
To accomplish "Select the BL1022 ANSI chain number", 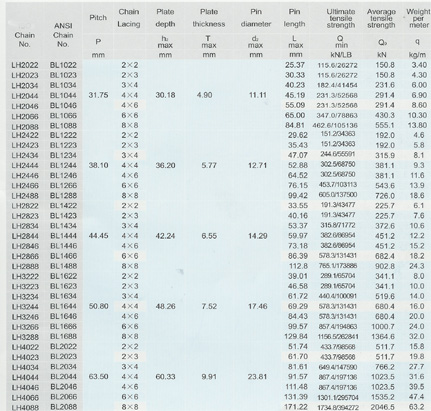I will [x=63, y=65].
